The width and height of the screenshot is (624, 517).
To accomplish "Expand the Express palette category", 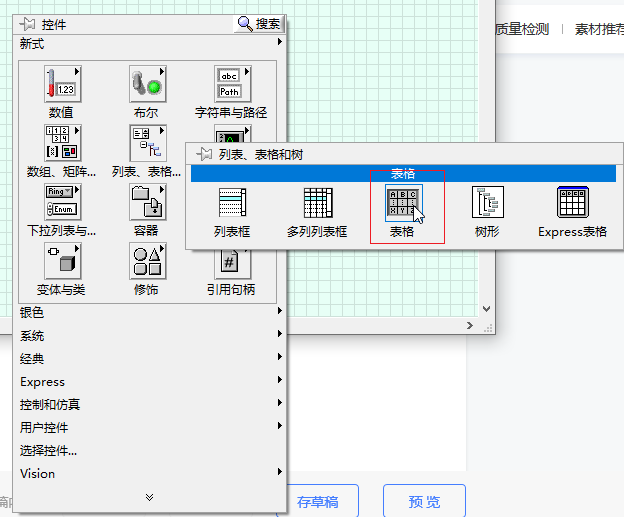I will pos(150,382).
